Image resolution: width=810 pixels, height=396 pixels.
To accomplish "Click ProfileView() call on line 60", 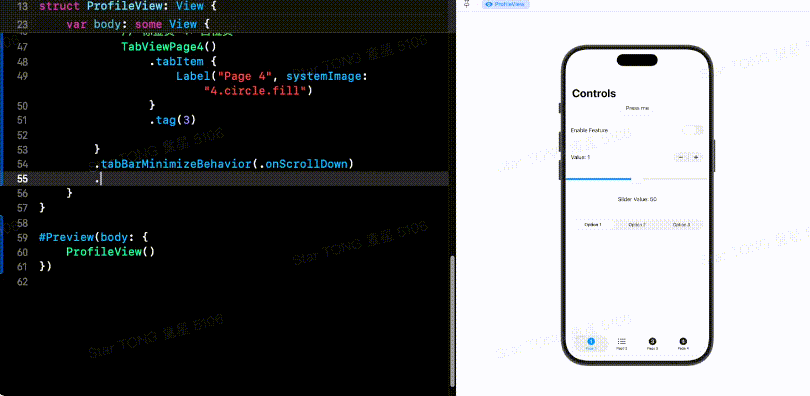I will (x=111, y=252).
